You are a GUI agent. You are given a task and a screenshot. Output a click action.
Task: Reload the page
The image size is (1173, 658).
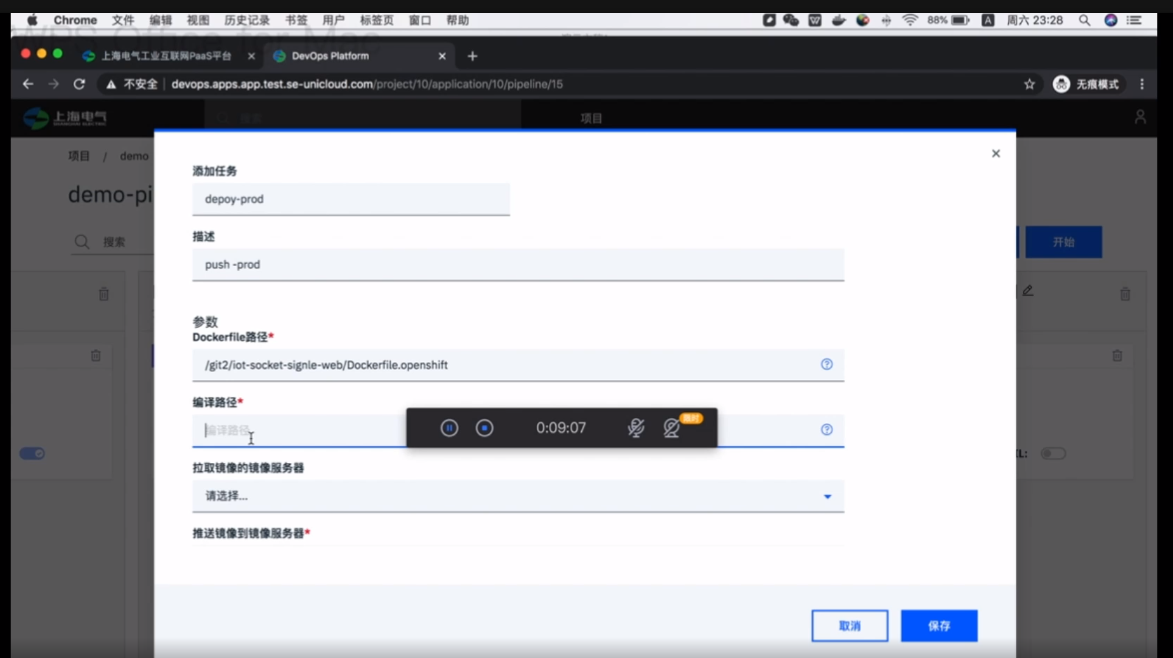[79, 84]
